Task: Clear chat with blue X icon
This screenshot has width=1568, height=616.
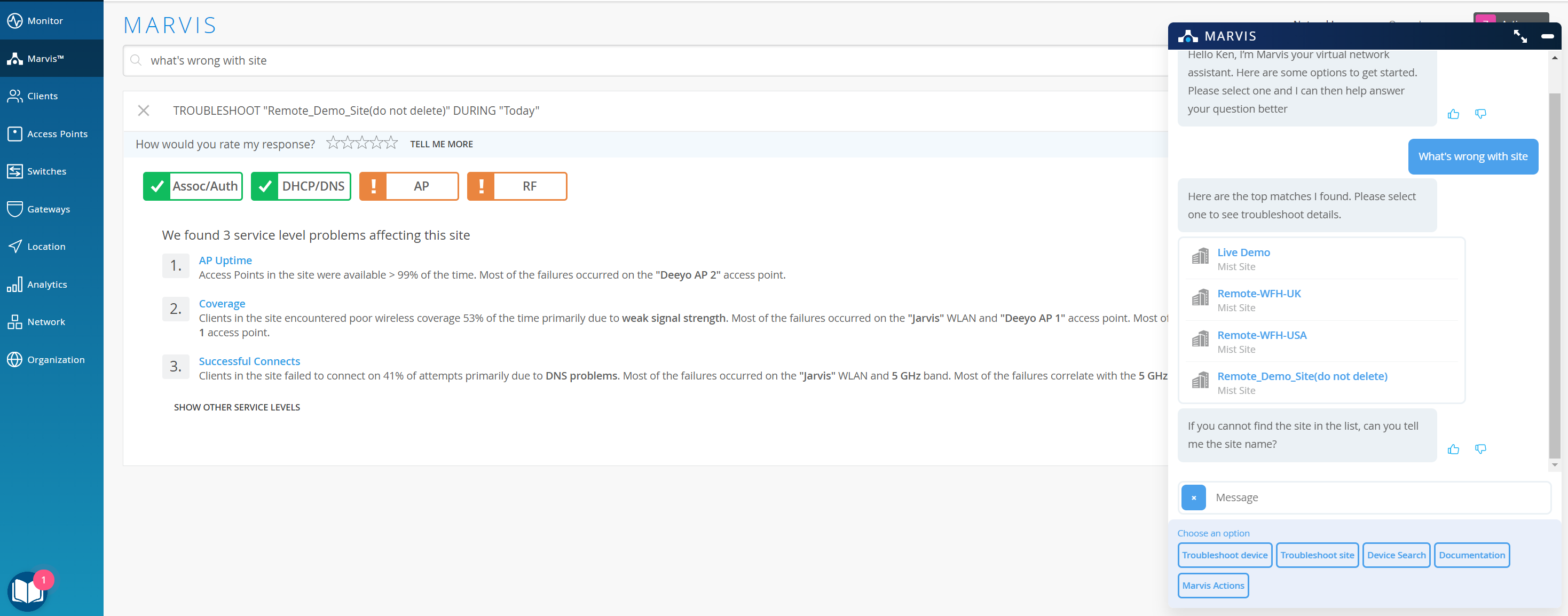Action: (1193, 497)
